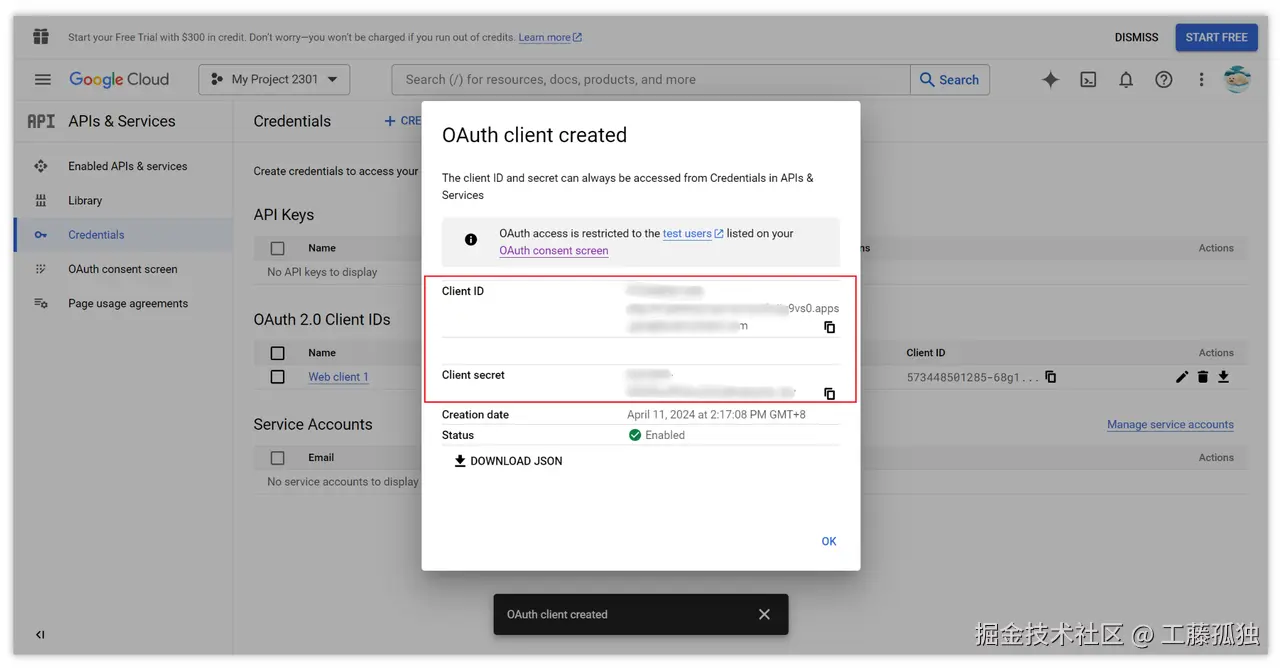Open the help question mark icon

pos(1164,79)
